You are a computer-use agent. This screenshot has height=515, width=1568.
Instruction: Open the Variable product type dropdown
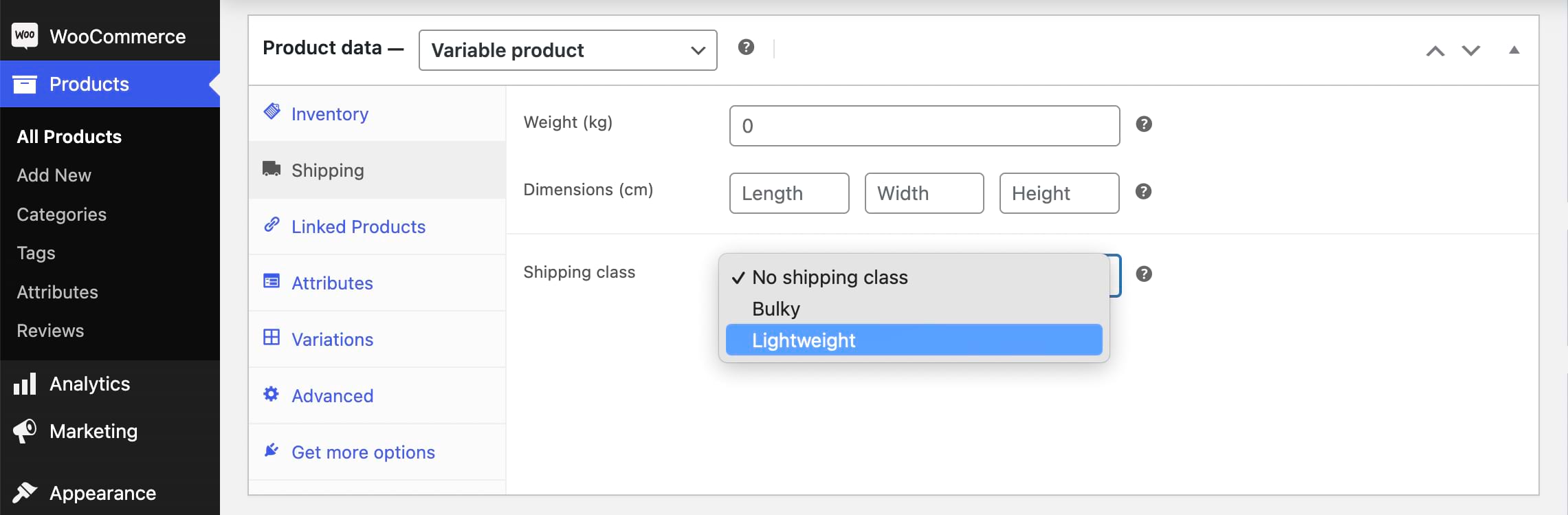(566, 50)
